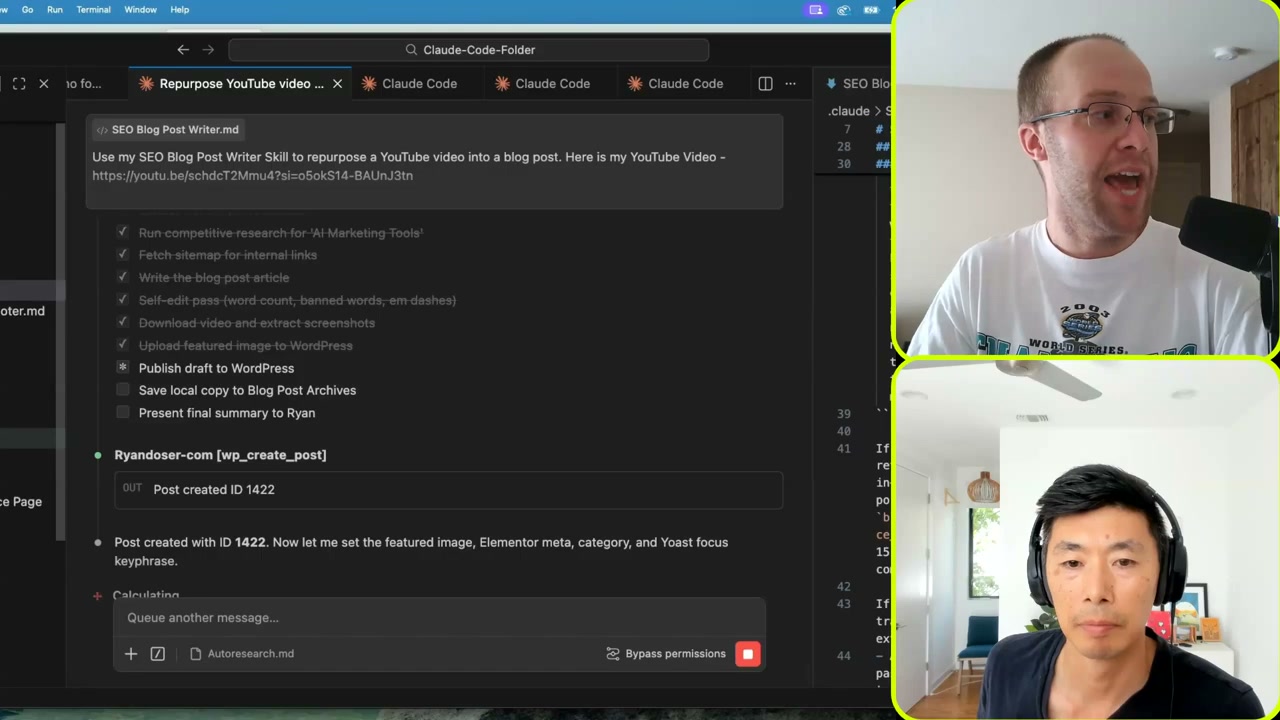Click the Autoresearch.md file chip

coord(242,654)
